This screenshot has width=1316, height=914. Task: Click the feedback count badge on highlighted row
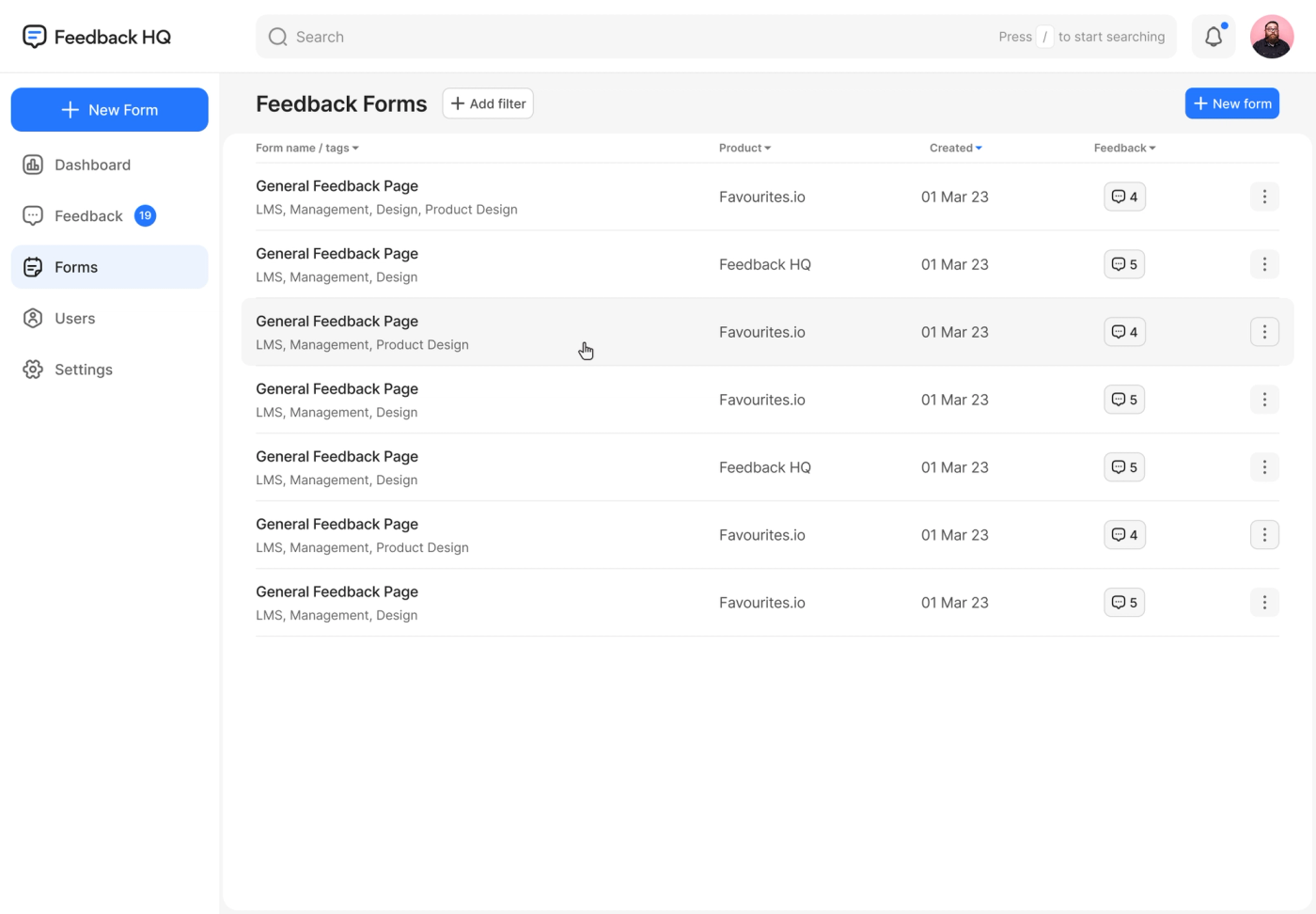[x=1124, y=332]
